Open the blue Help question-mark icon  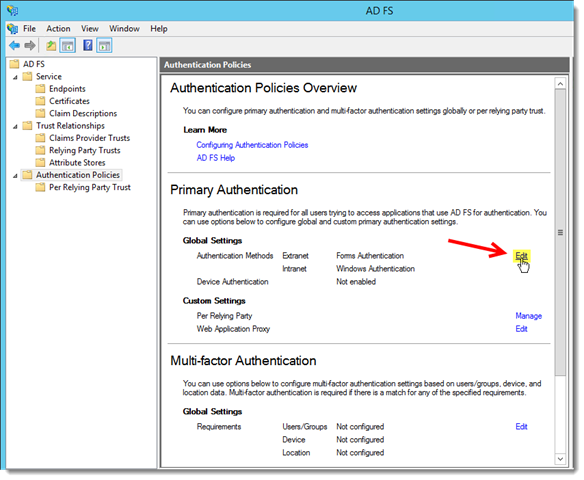(x=88, y=45)
